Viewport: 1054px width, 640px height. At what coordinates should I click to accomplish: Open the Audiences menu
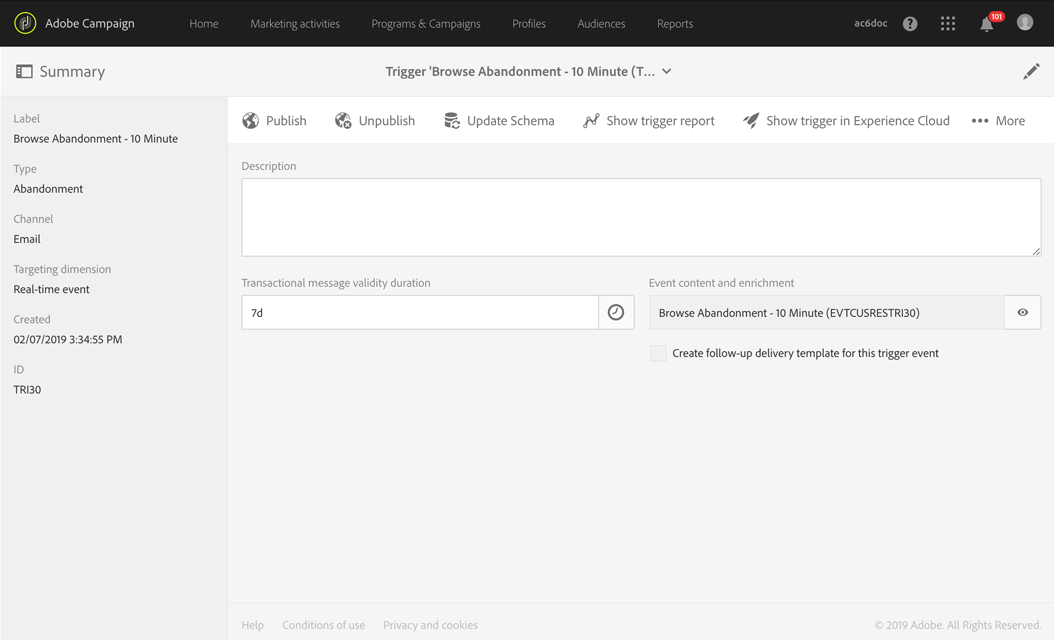click(601, 24)
